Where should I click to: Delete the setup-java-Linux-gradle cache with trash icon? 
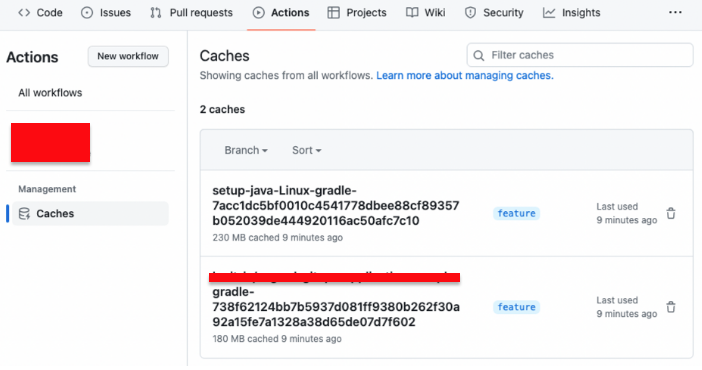(x=671, y=214)
